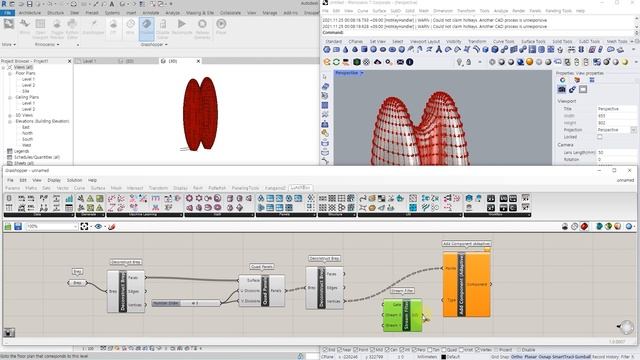Expand the Grasshopper panel dropdown in Revit ribbon

pyautogui.click(x=166, y=44)
